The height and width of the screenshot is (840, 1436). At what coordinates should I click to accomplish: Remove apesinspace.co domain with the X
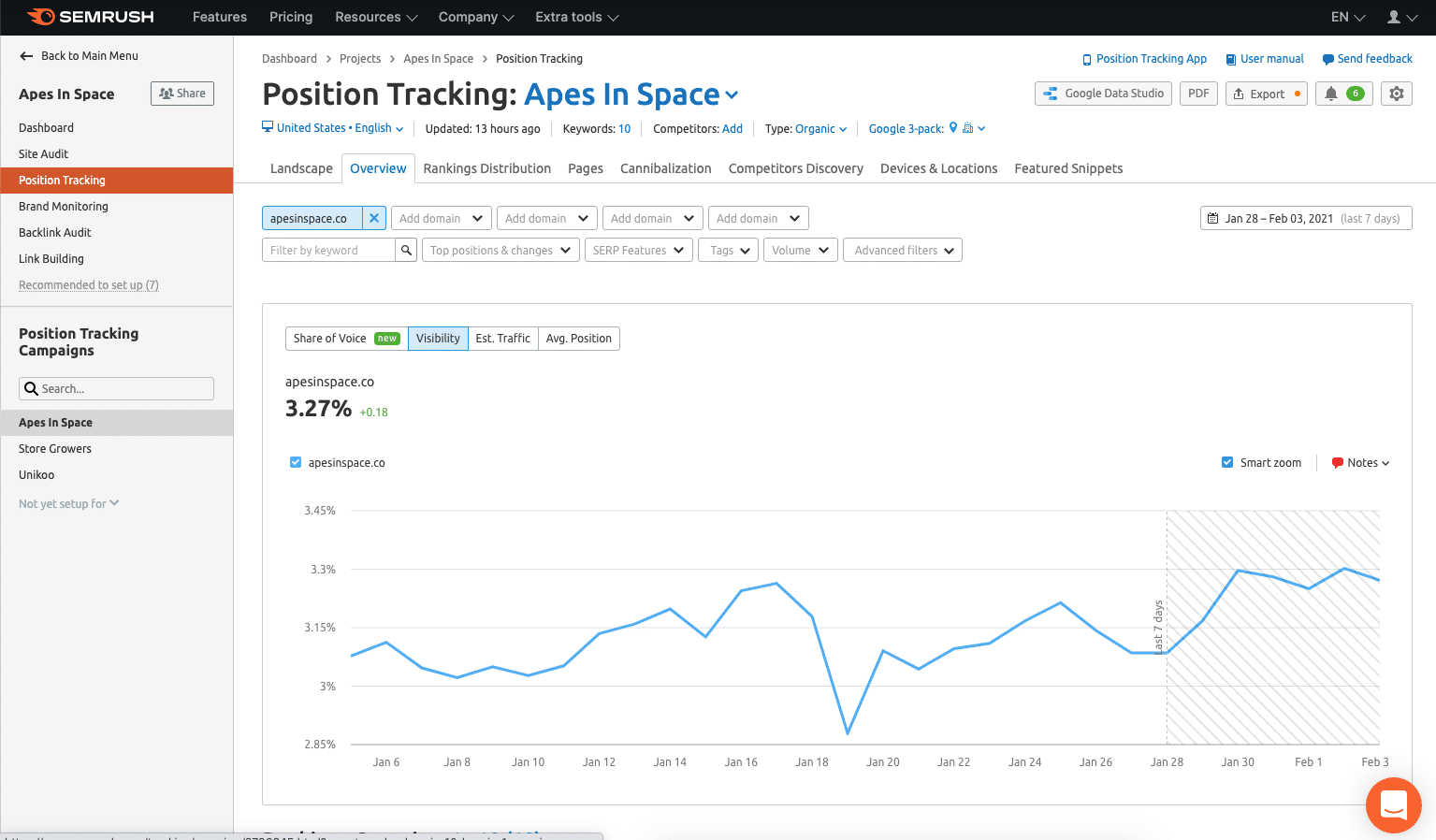pos(374,218)
